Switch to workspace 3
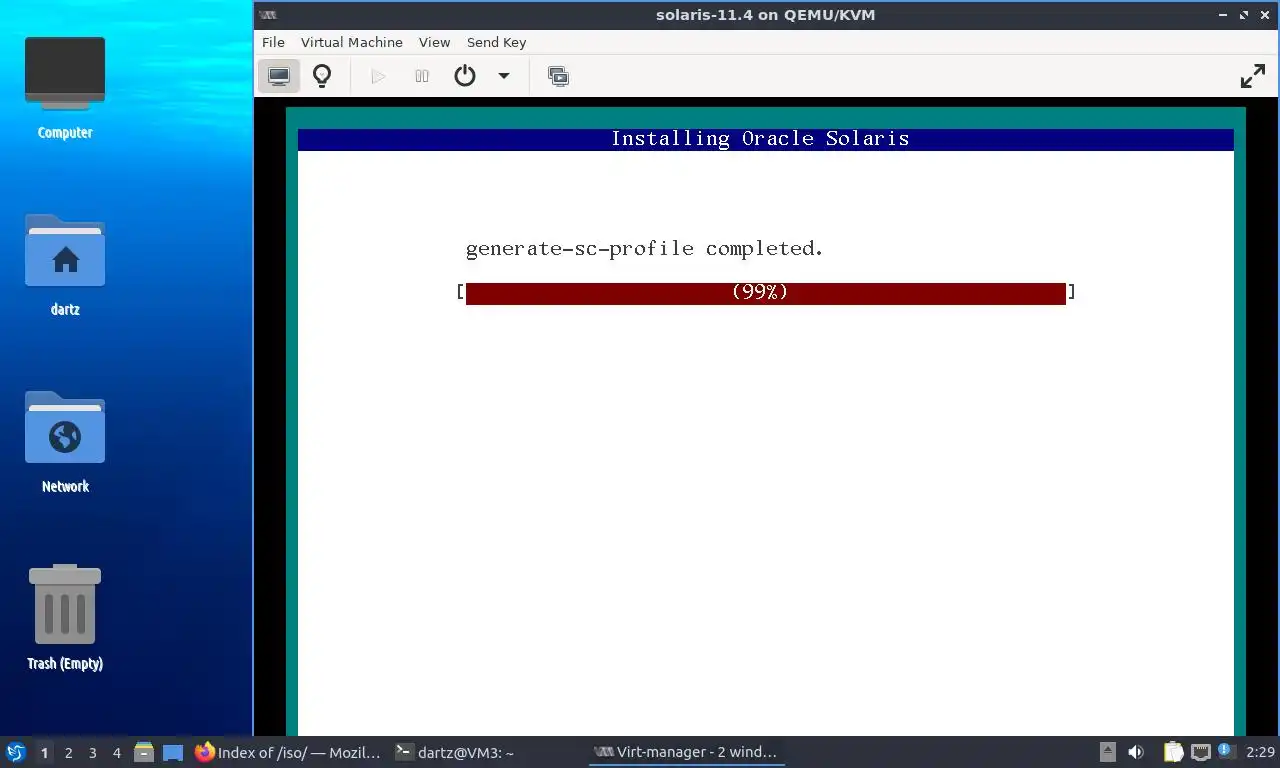The image size is (1280, 768). tap(92, 753)
